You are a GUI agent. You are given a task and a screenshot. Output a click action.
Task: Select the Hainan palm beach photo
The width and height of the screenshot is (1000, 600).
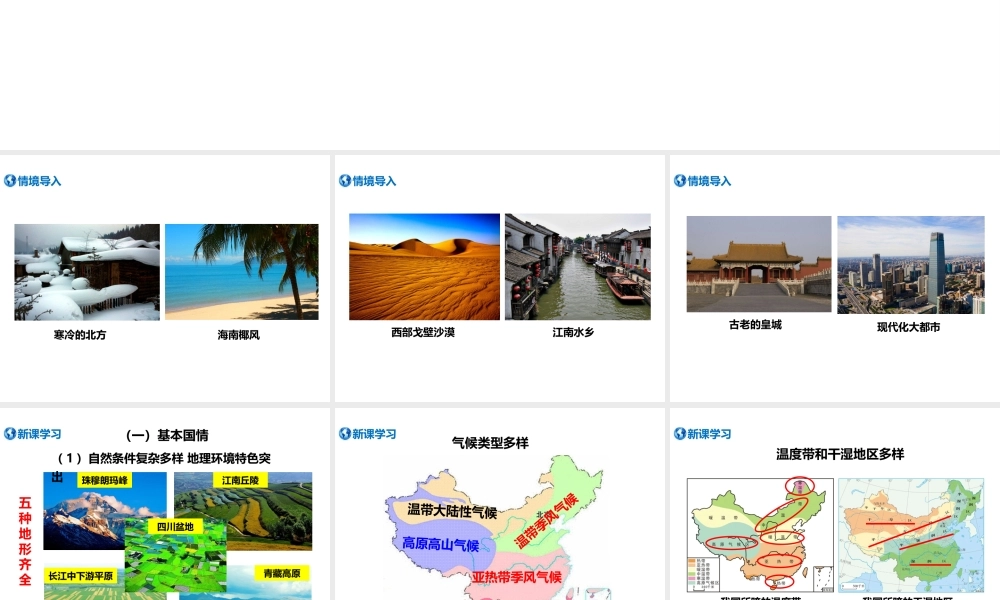point(242,272)
